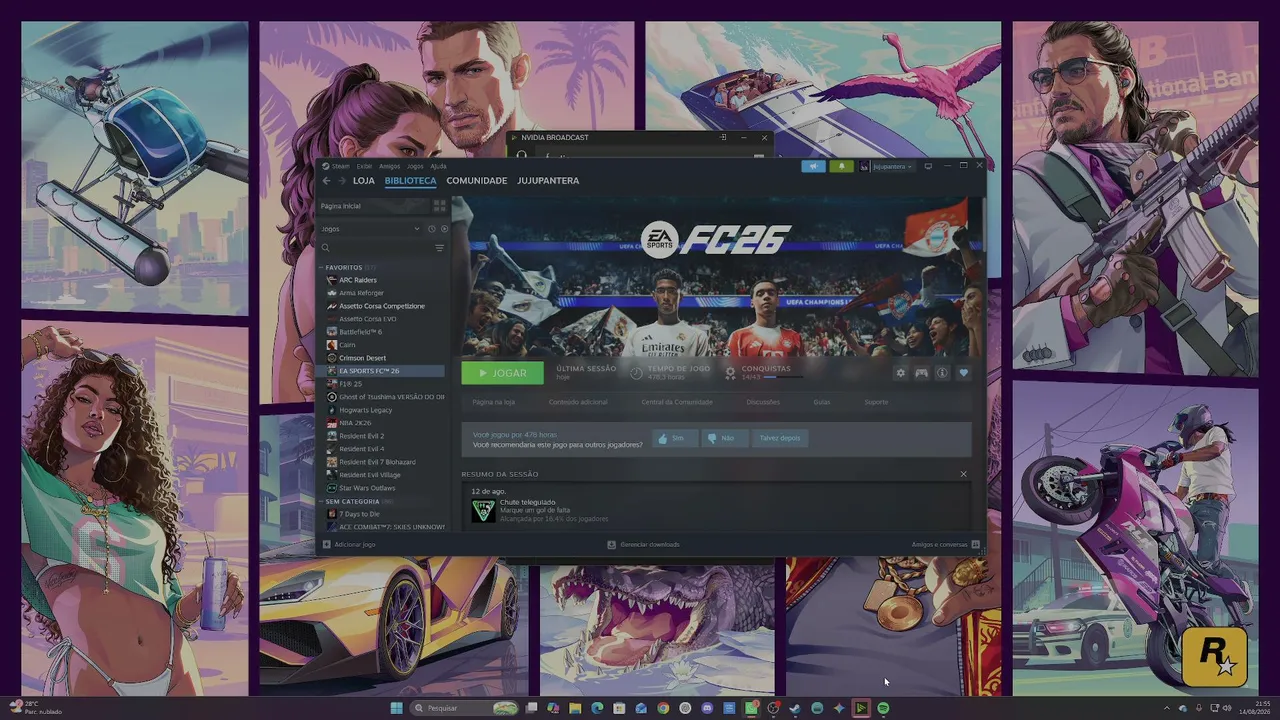
Task: Click Talvez depois button
Action: pyautogui.click(x=779, y=438)
